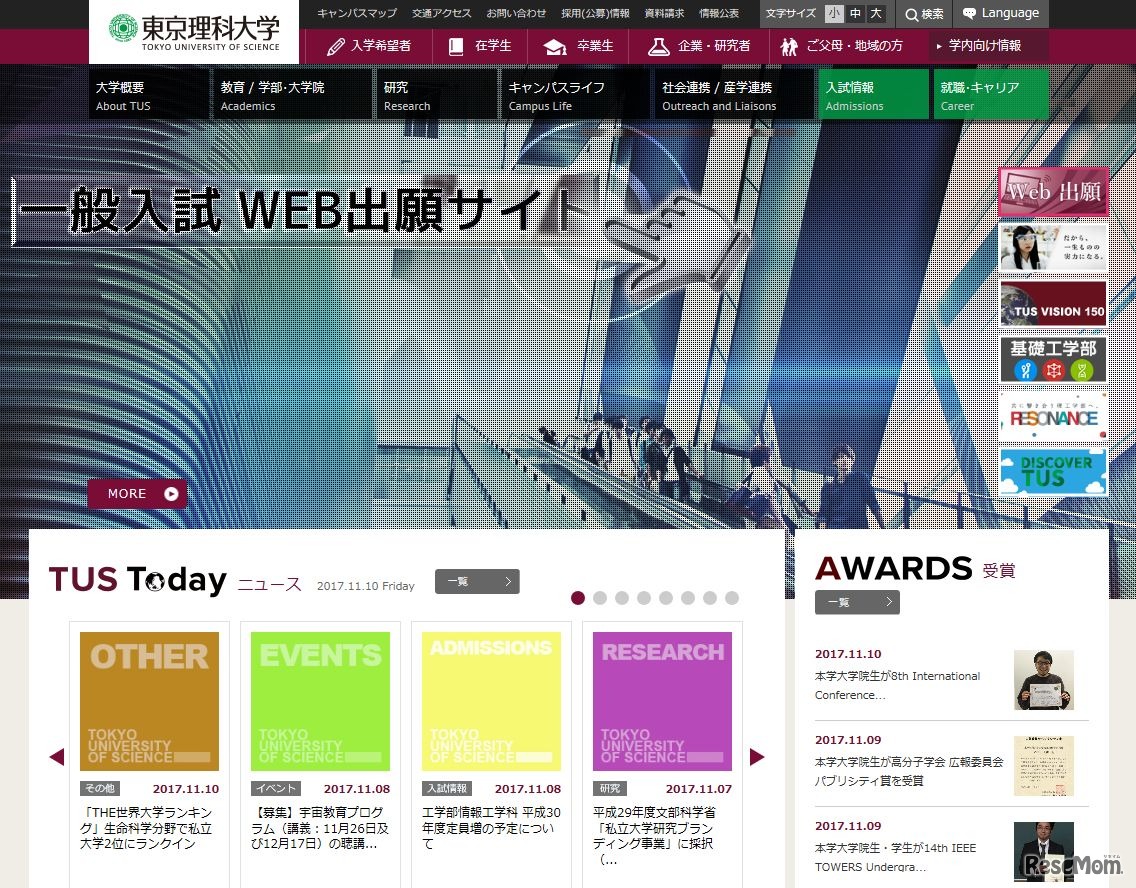Click the MORE button arrow icon
Screen dimensions: 1136x888
click(x=171, y=494)
